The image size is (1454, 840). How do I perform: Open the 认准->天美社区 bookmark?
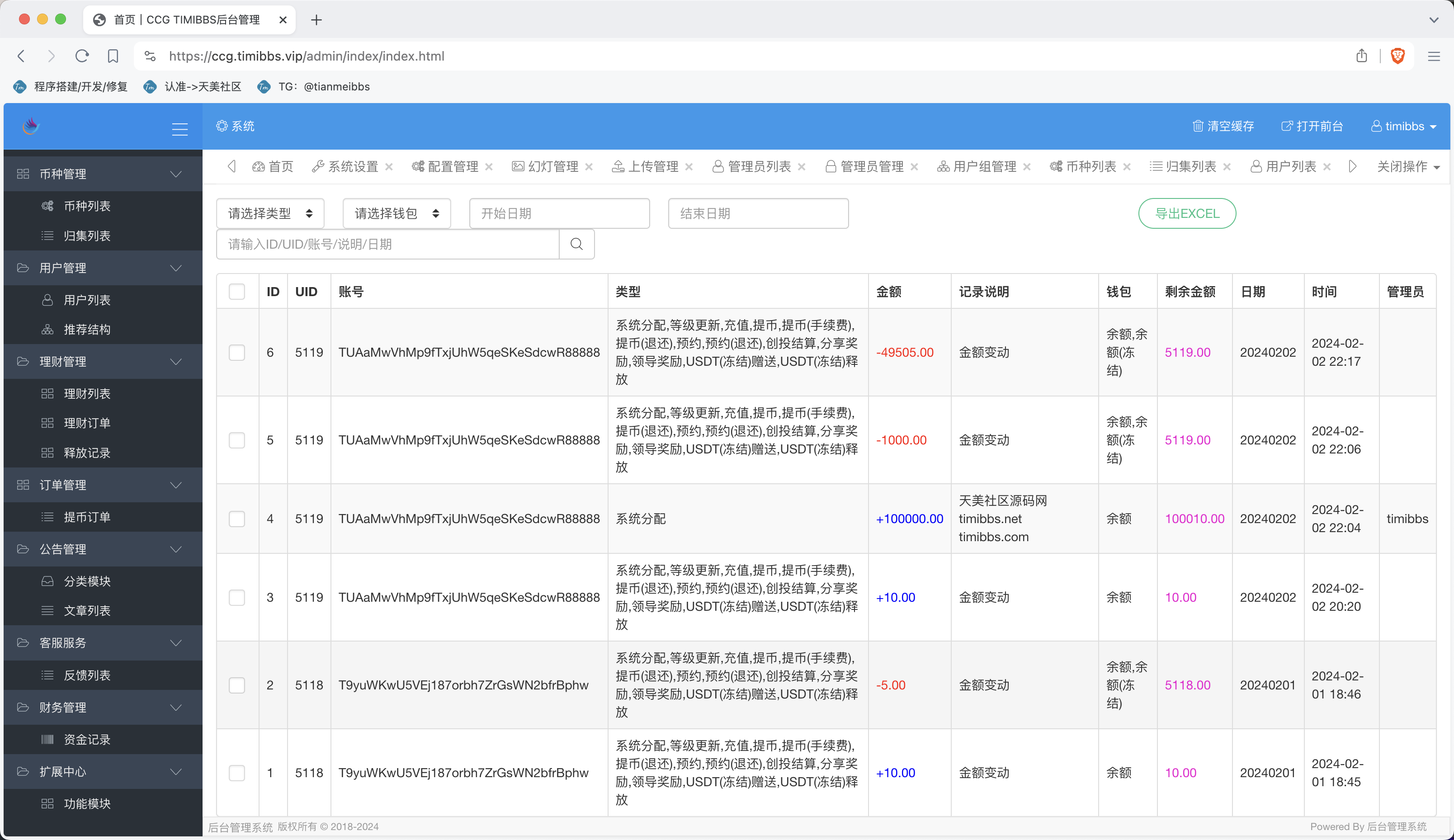193,86
